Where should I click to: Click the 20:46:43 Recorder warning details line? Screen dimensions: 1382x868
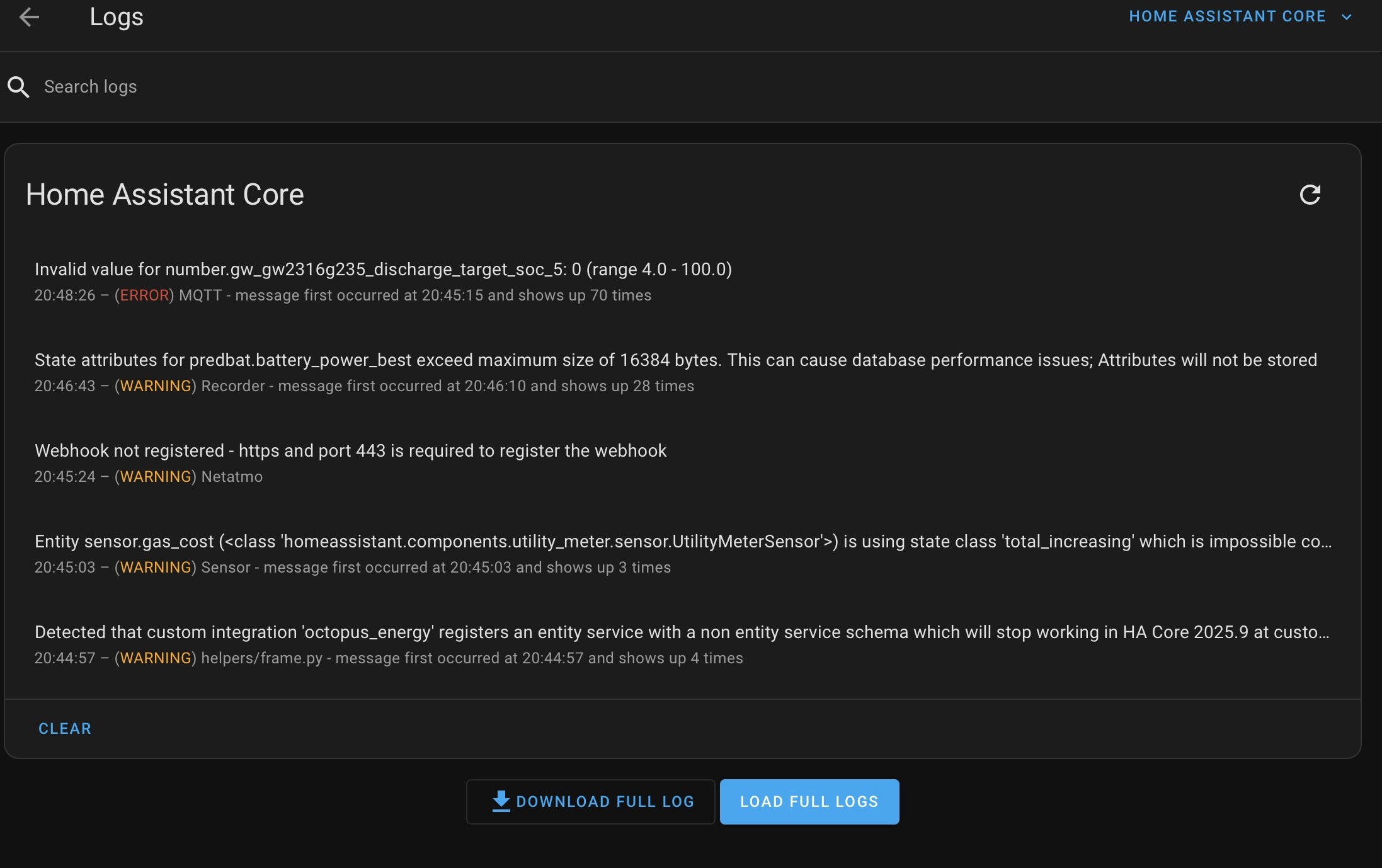click(x=364, y=386)
